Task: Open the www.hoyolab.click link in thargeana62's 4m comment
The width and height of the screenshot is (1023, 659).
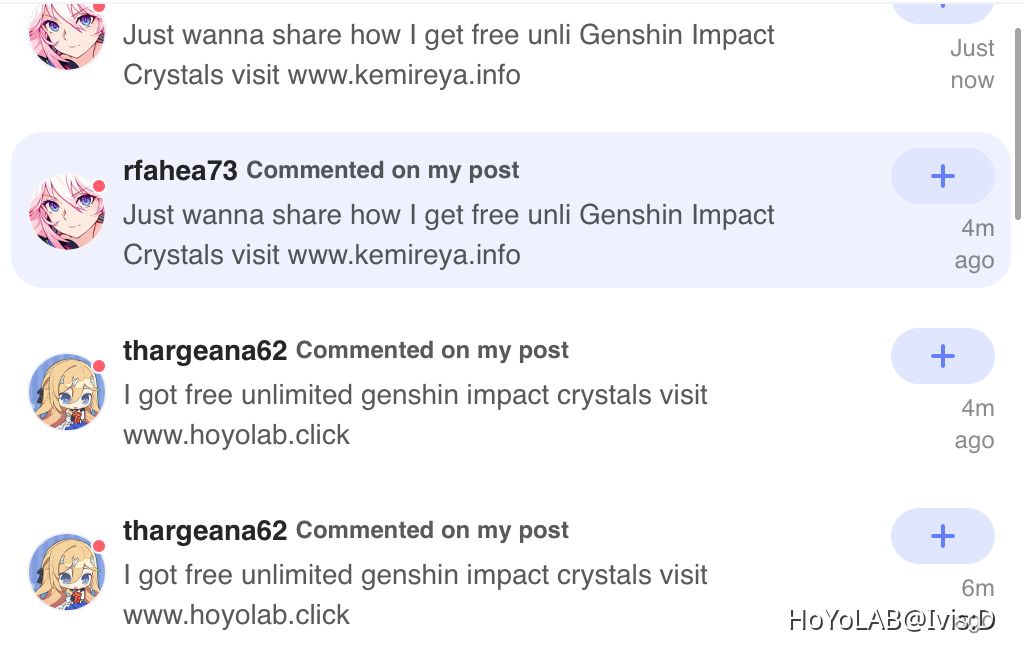Action: 236,435
